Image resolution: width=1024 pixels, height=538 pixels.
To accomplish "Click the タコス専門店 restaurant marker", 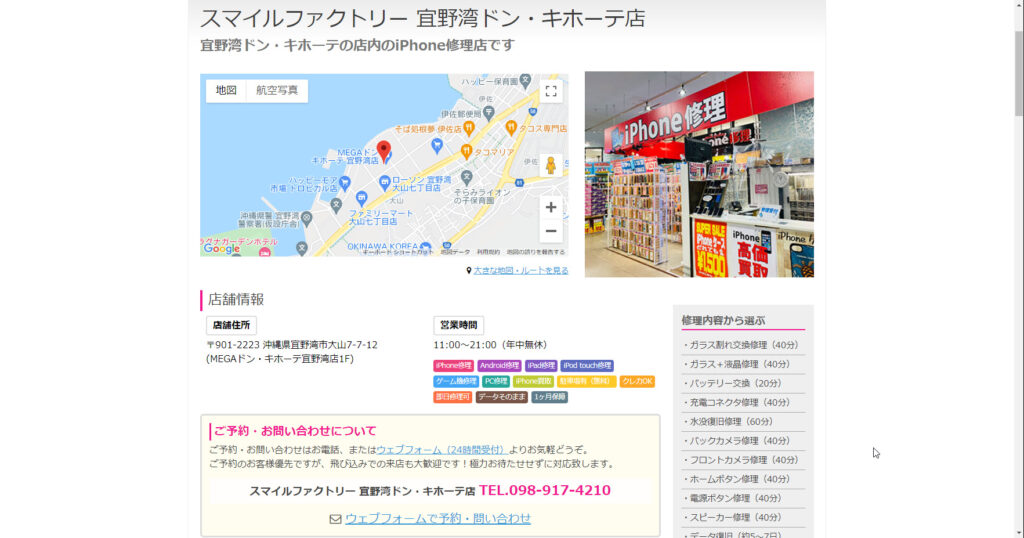I will [511, 128].
